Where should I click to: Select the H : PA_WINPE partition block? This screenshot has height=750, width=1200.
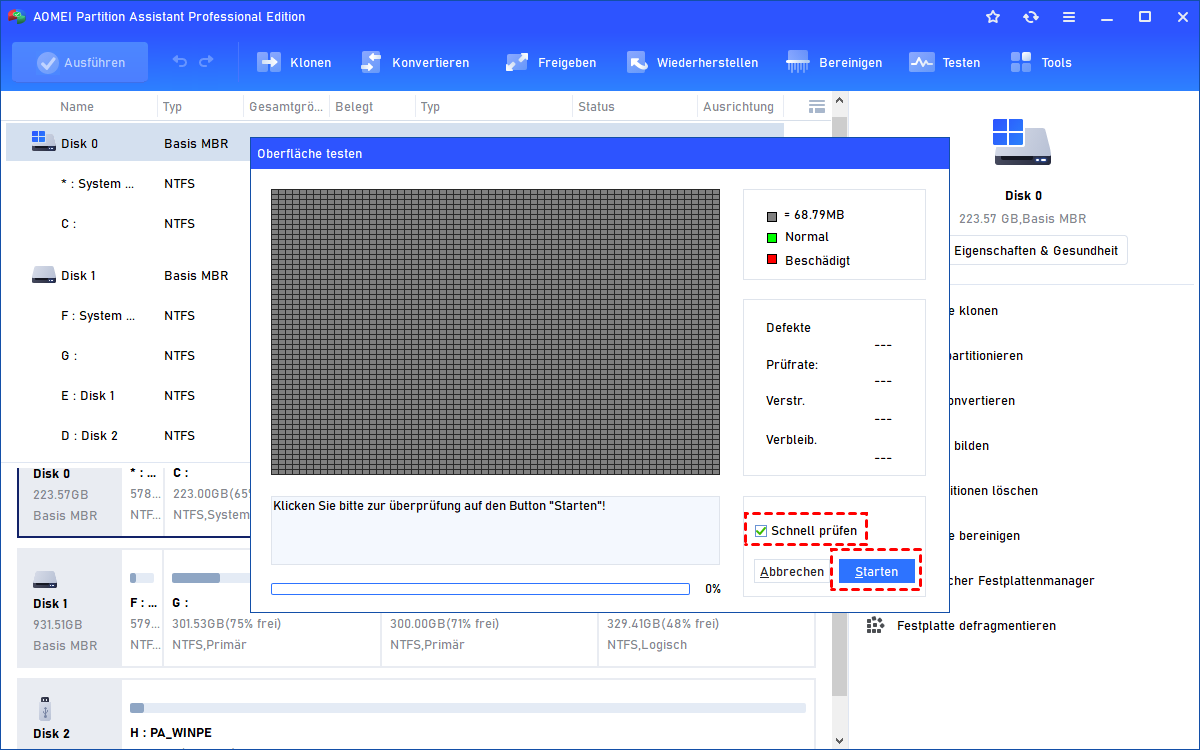pos(468,715)
